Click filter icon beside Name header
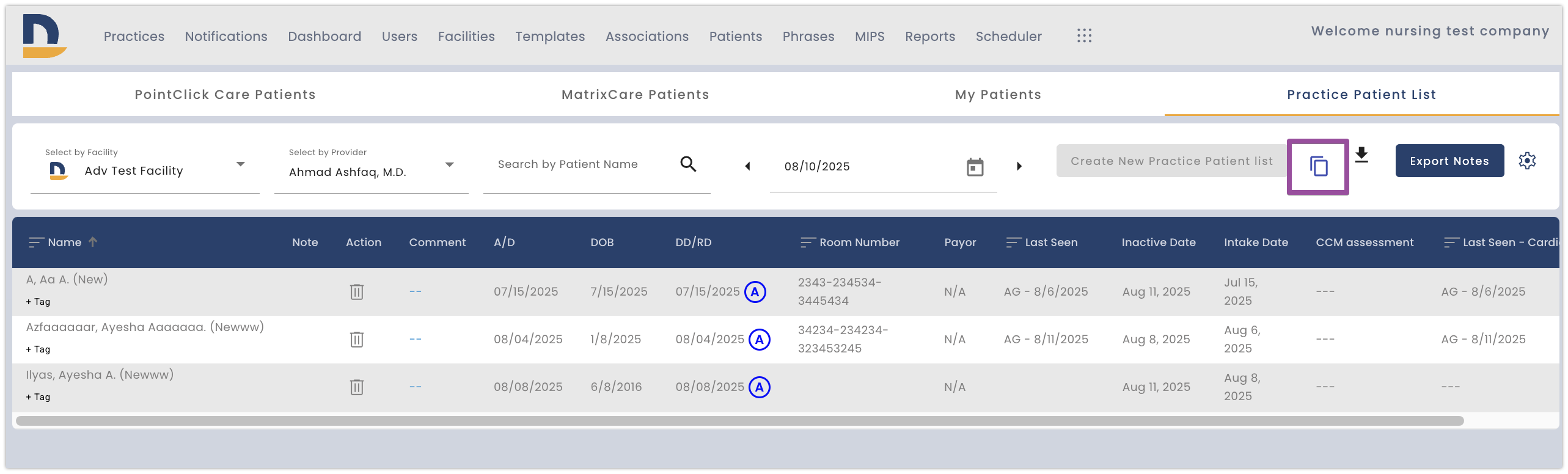This screenshot has height=474, width=1568. (x=37, y=242)
